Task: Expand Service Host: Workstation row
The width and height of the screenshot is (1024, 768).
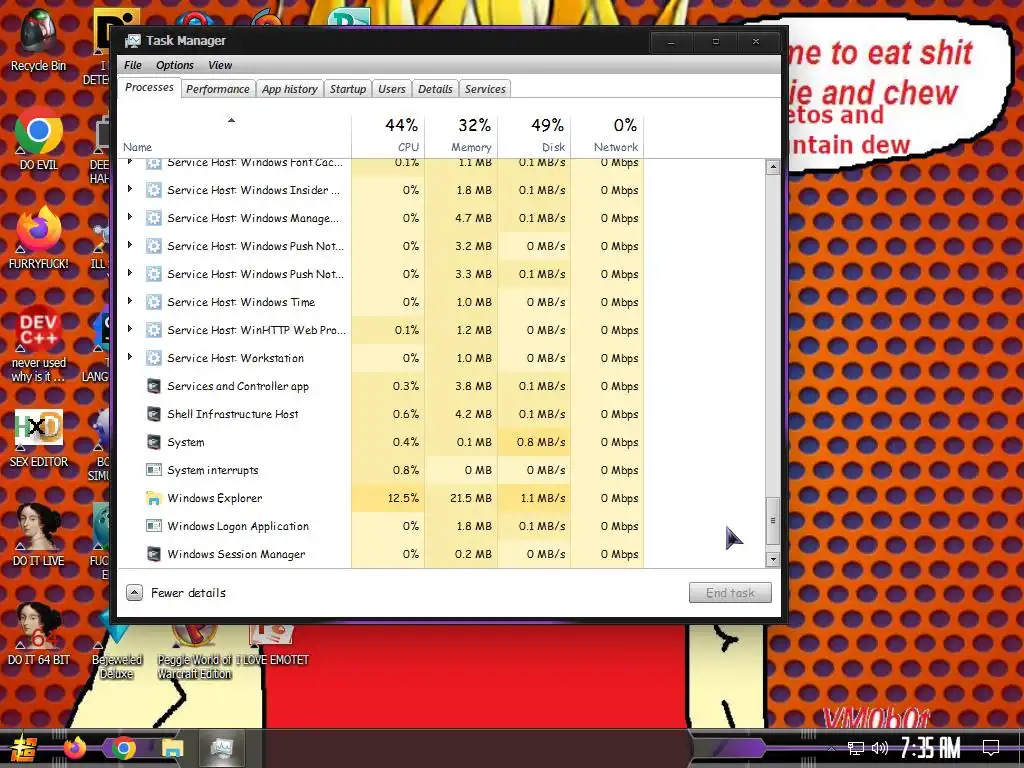Action: pyautogui.click(x=130, y=357)
